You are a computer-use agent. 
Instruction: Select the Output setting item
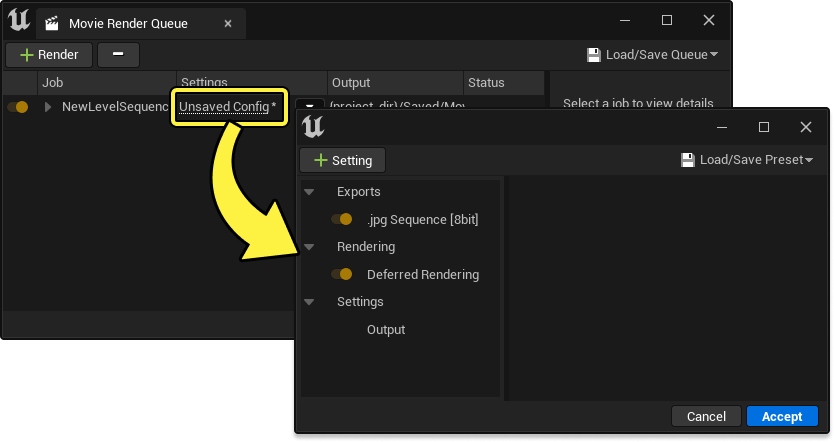click(x=386, y=330)
